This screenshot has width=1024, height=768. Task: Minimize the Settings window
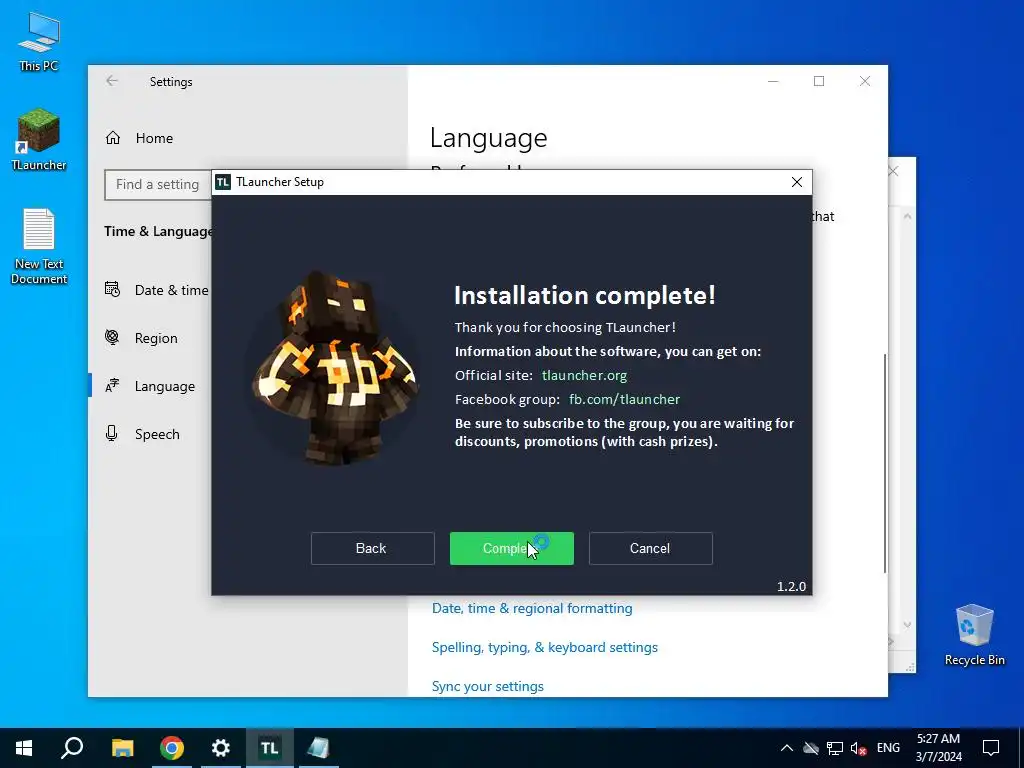click(773, 81)
